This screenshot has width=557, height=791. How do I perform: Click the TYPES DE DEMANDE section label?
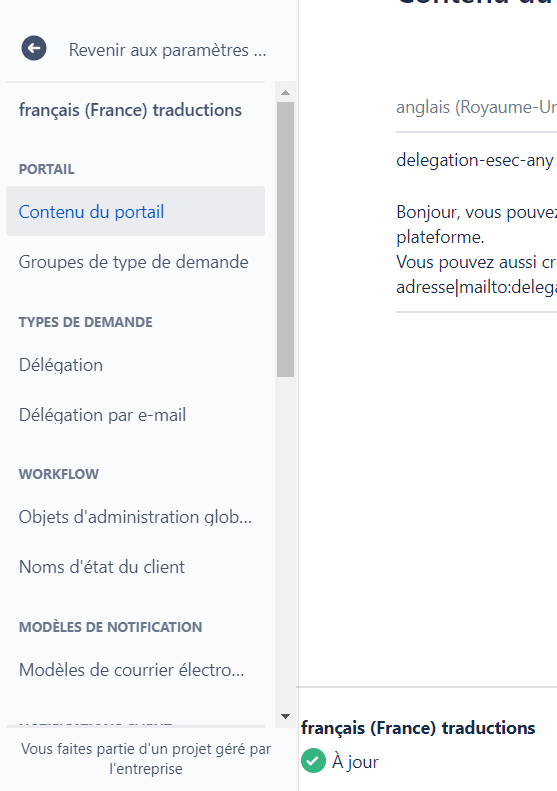(x=86, y=322)
